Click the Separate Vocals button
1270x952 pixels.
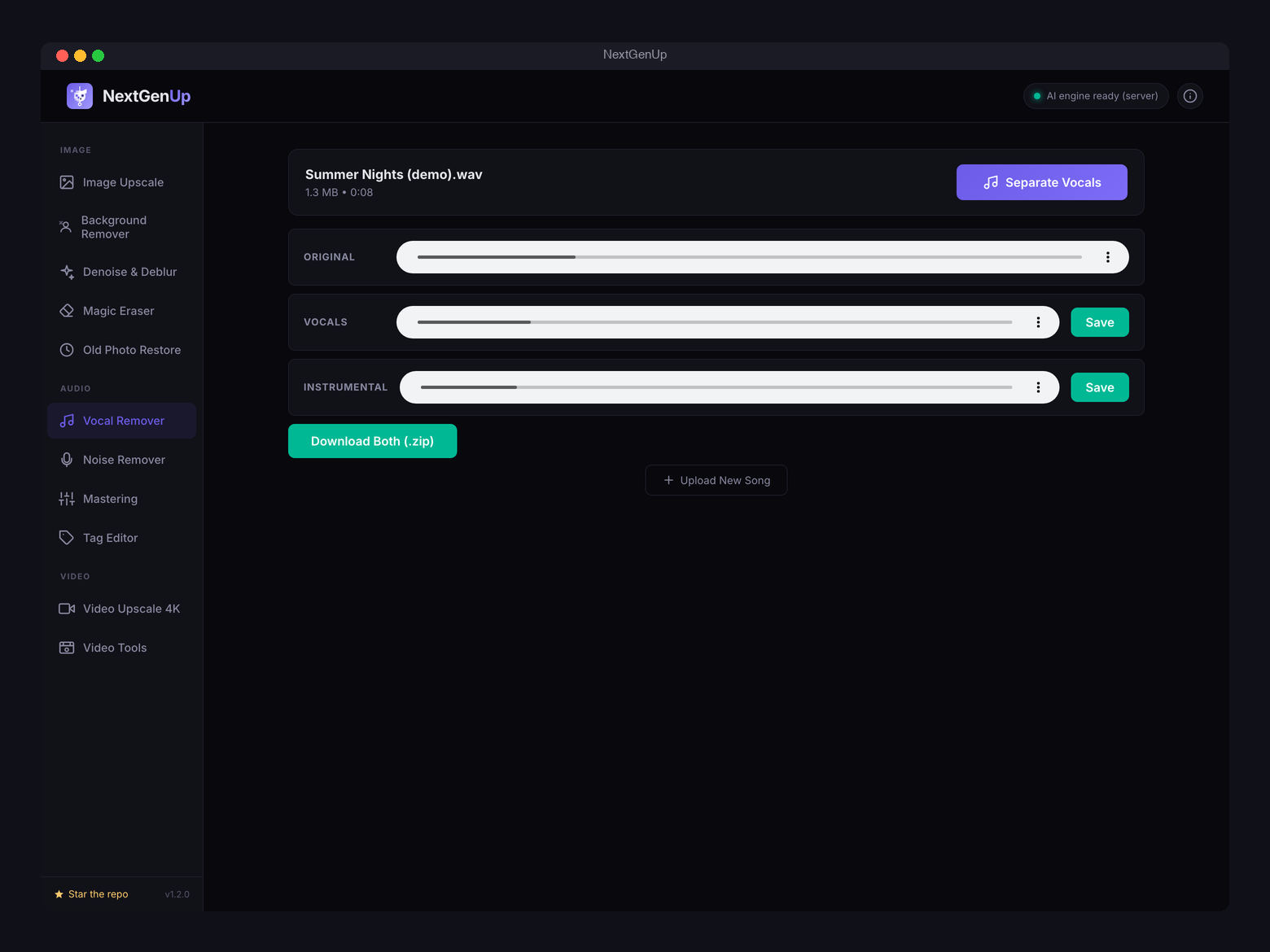(1042, 182)
